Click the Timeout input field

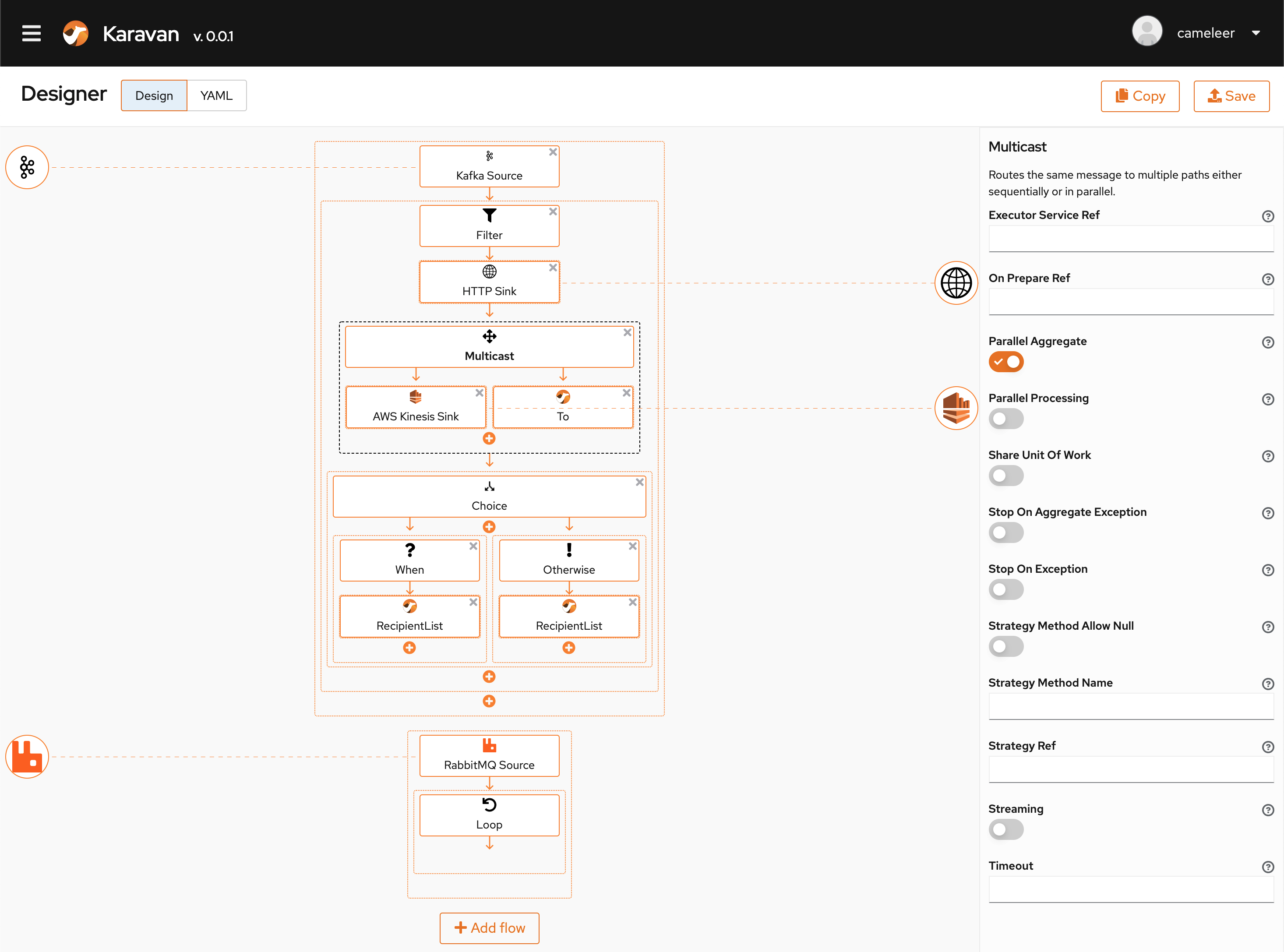(1130, 890)
